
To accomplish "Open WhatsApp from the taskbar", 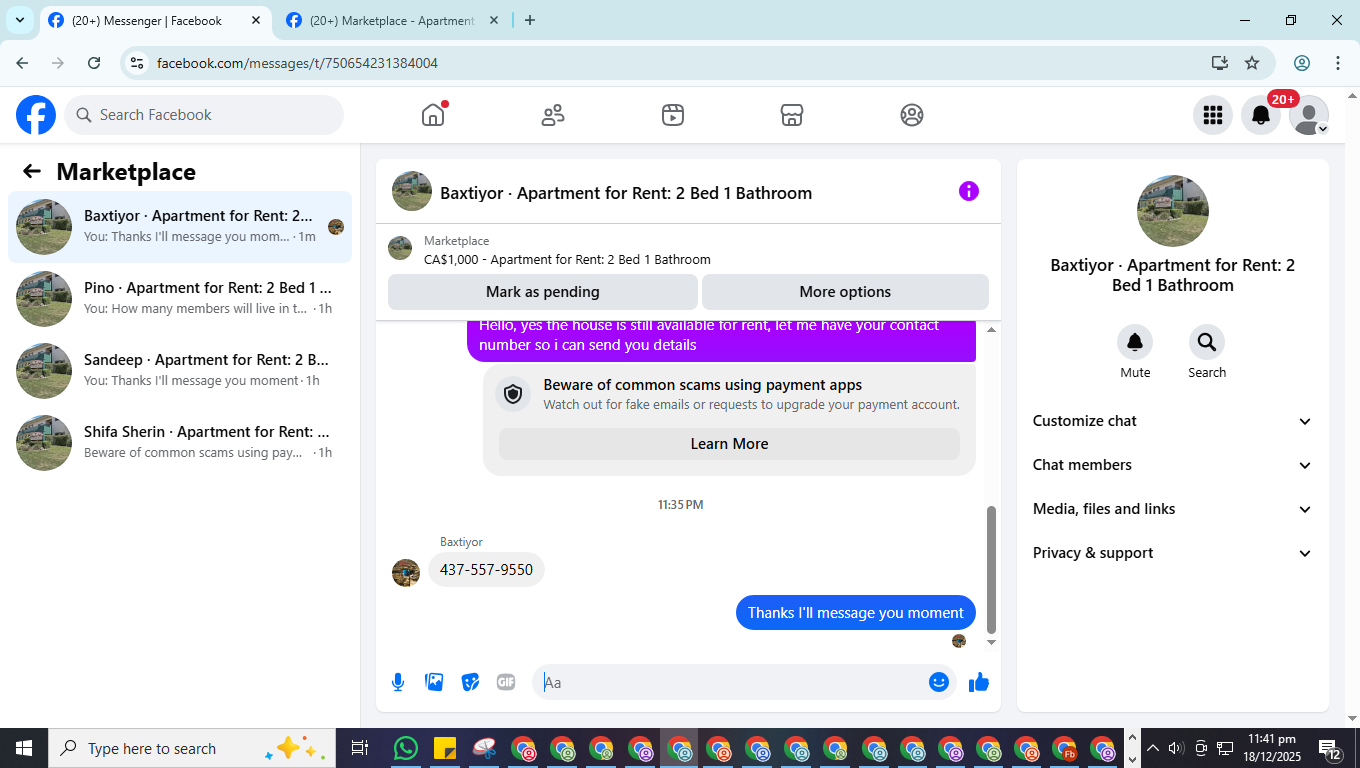I will pyautogui.click(x=406, y=748).
